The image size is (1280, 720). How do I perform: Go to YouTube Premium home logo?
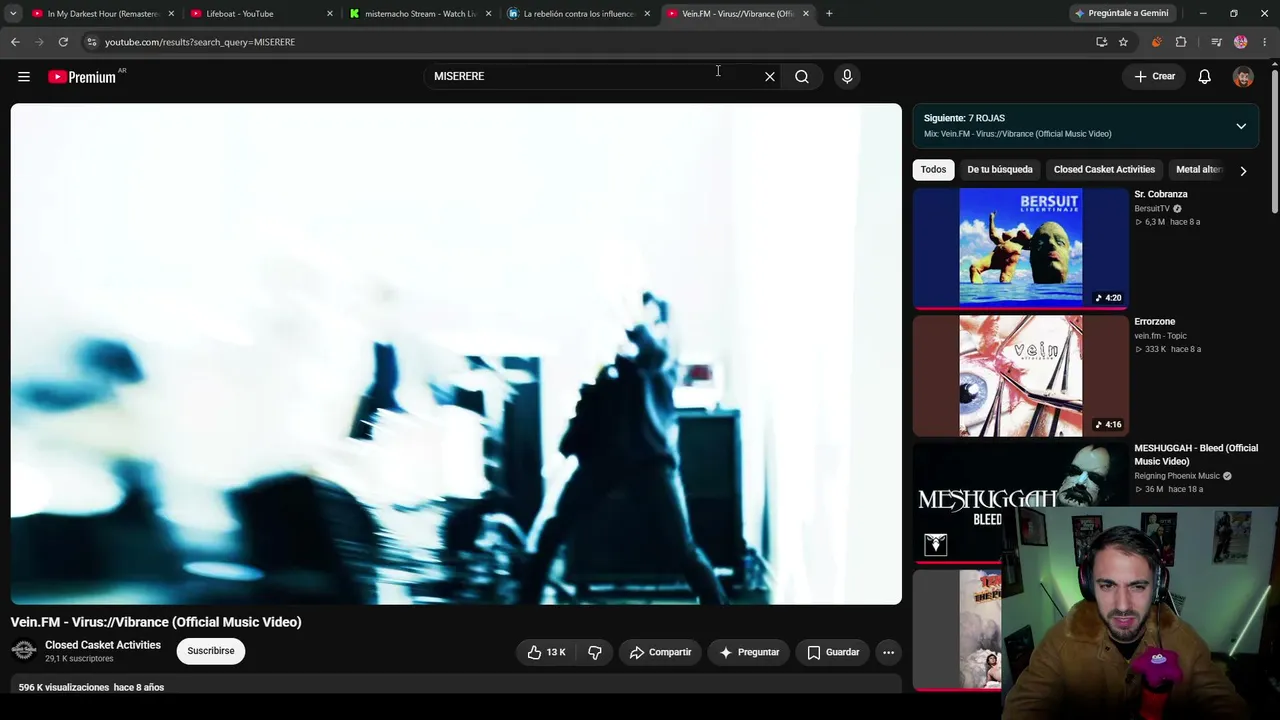(82, 77)
